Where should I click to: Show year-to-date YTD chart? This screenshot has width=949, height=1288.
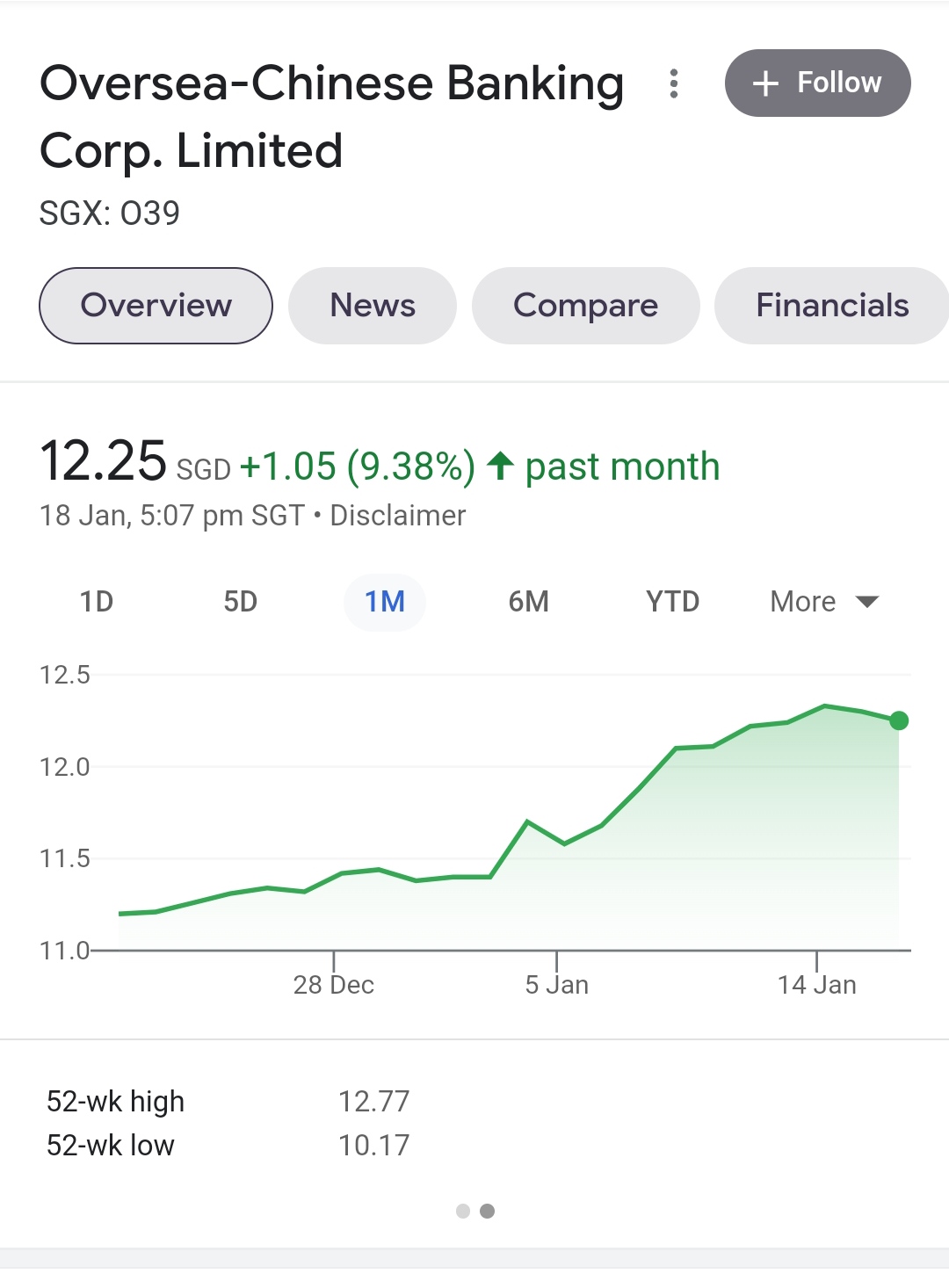(672, 602)
